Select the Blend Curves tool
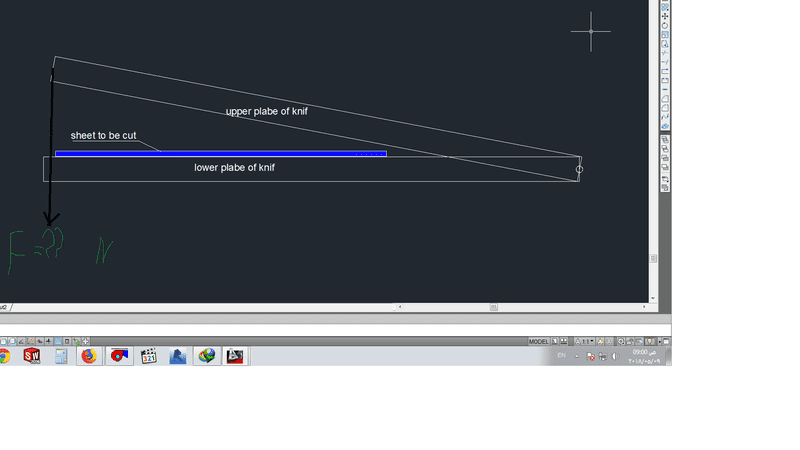This screenshot has height=450, width=800. click(x=665, y=116)
